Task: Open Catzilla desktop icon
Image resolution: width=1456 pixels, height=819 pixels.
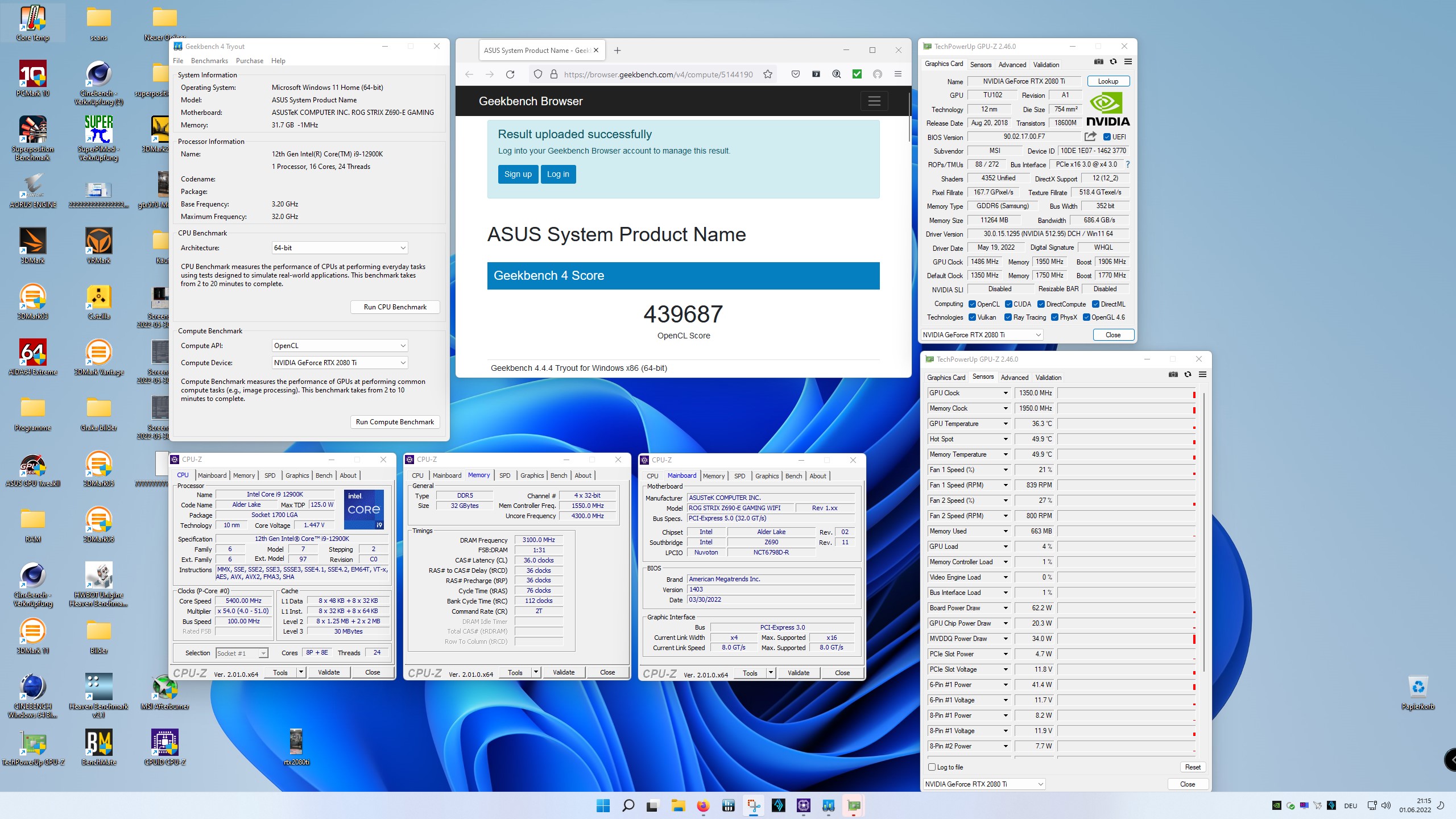Action: (99, 301)
